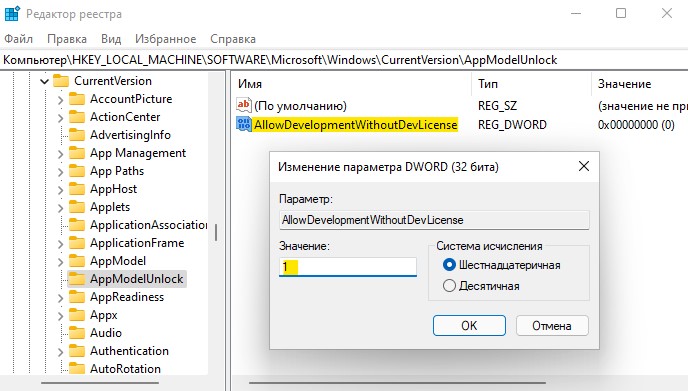Click the AccountPicture folder icon
688x391 pixels.
[77, 99]
